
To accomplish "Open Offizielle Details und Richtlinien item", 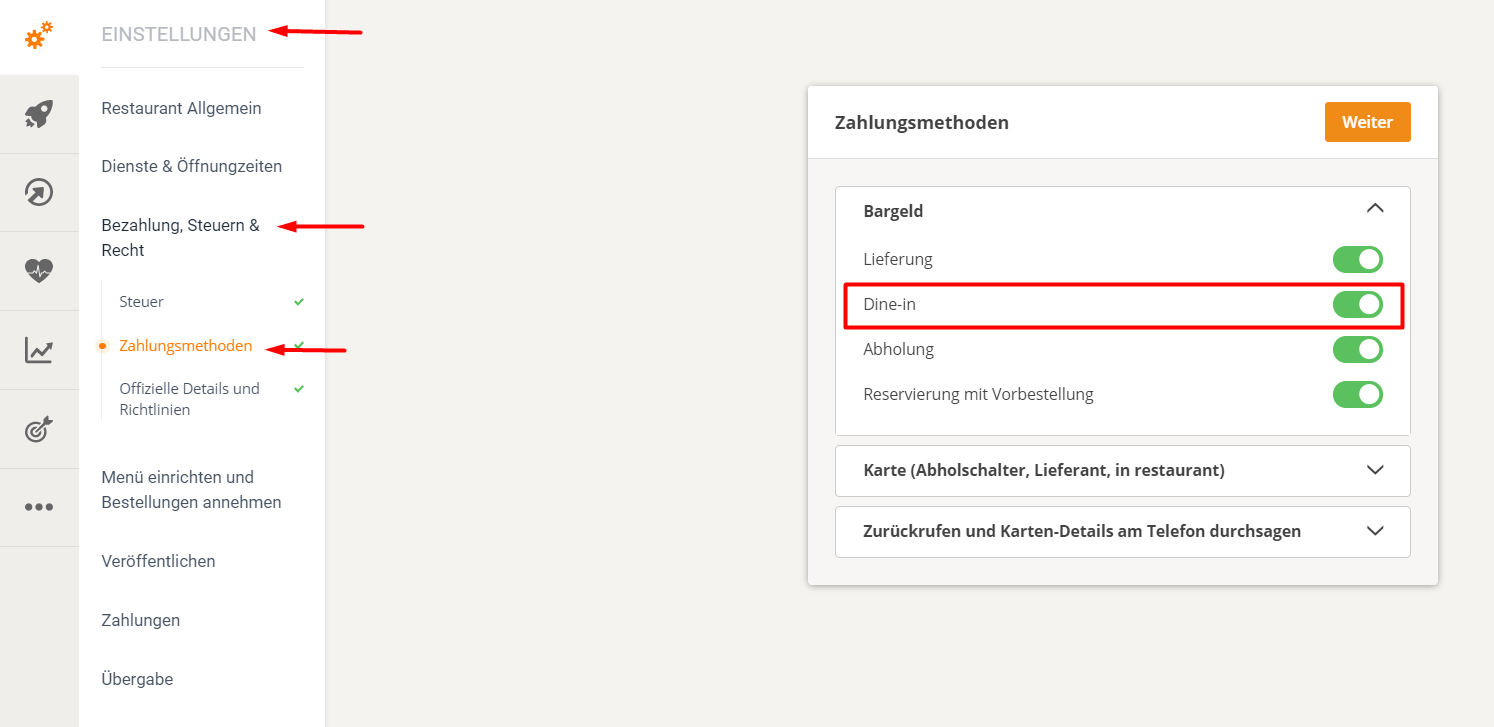I will (189, 399).
